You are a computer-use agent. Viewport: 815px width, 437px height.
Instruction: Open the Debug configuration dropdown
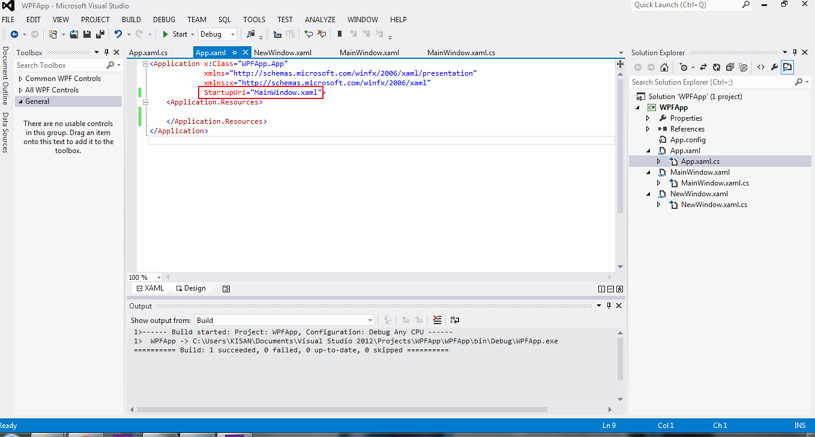coord(218,34)
